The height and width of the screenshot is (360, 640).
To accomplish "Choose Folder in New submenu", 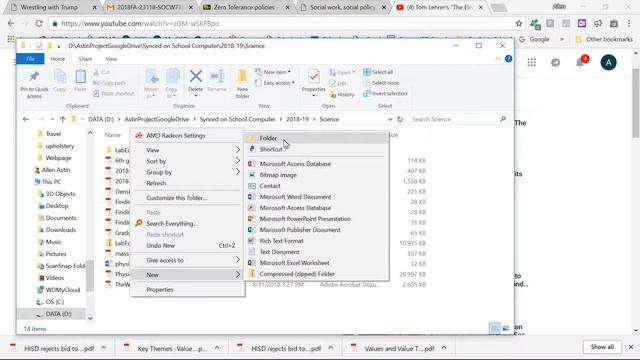I will tap(316, 138).
